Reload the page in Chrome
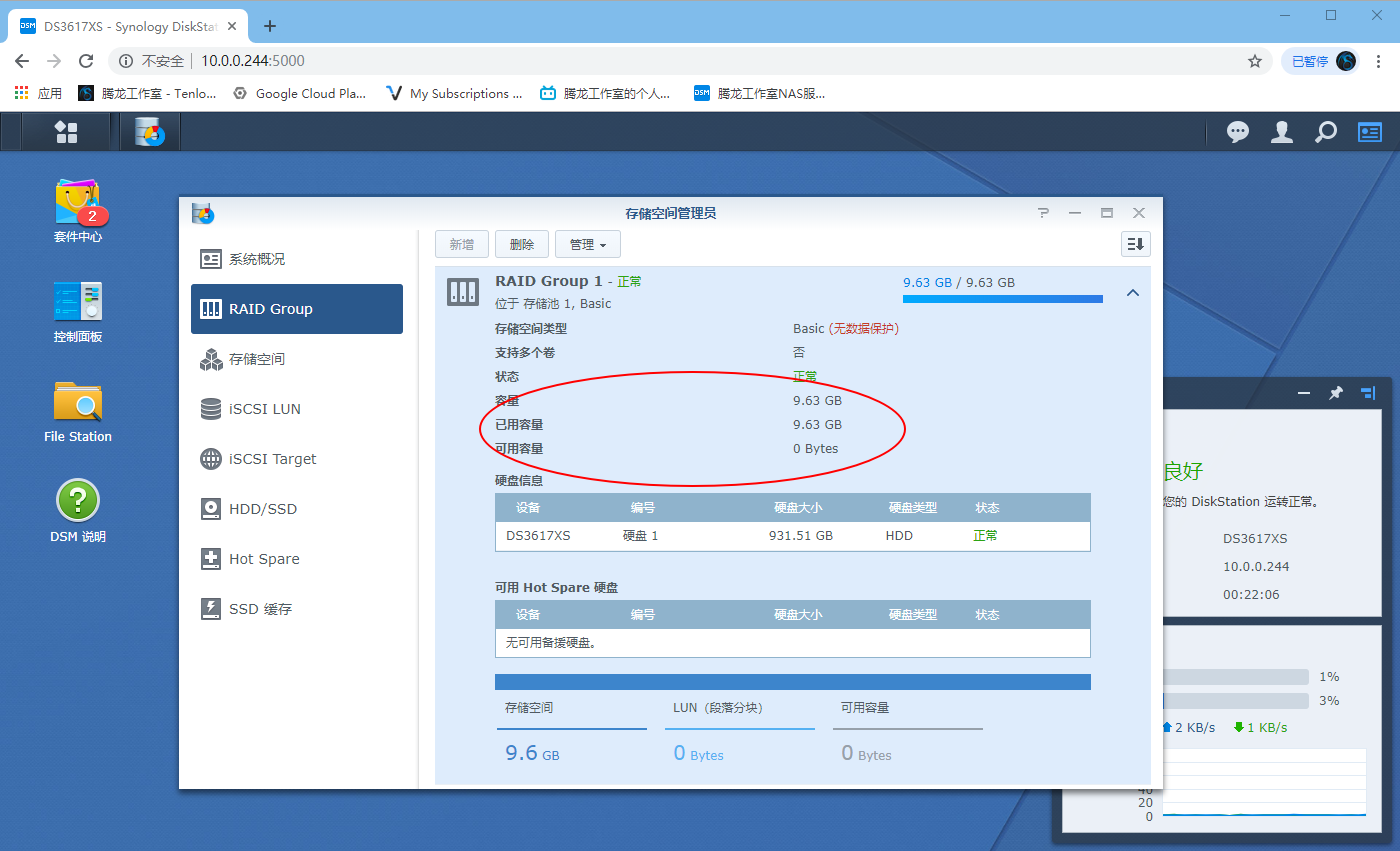The width and height of the screenshot is (1400, 851). [x=86, y=61]
